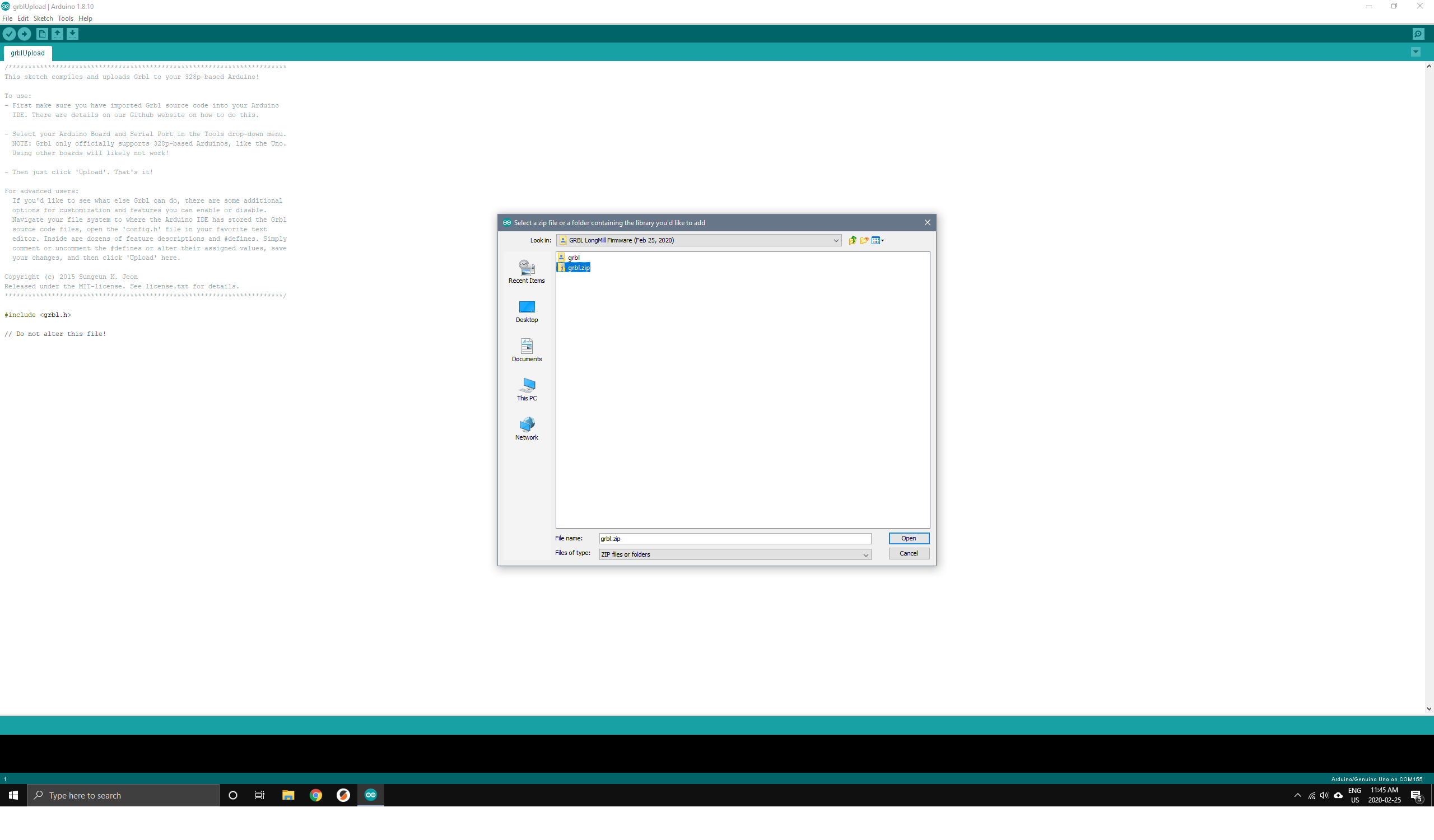Open Google Chrome from taskbar
The height and width of the screenshot is (840, 1434).
coord(316,796)
